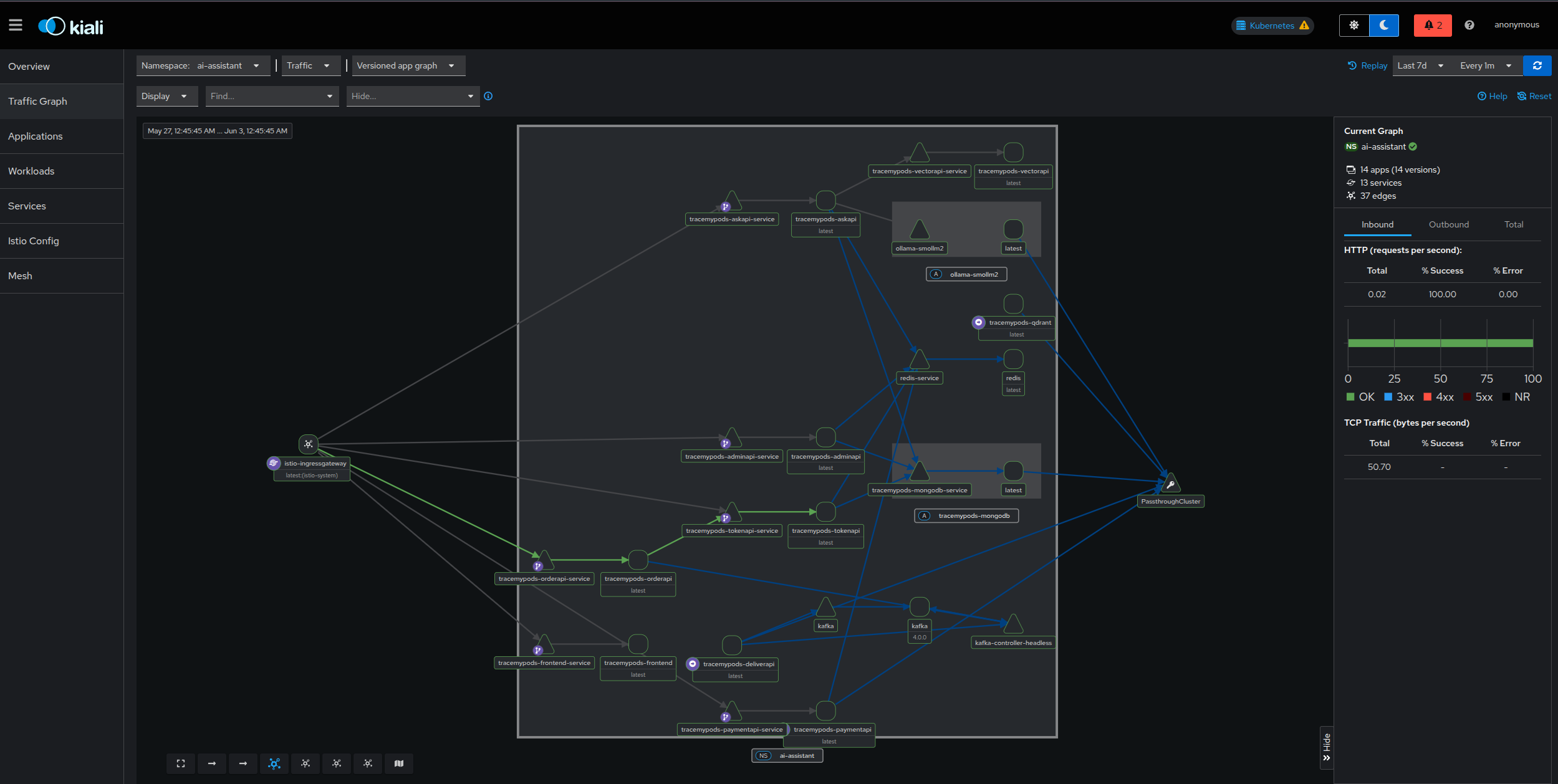Click the Kiali logo
Screen dimensions: 1558x784
(70, 26)
